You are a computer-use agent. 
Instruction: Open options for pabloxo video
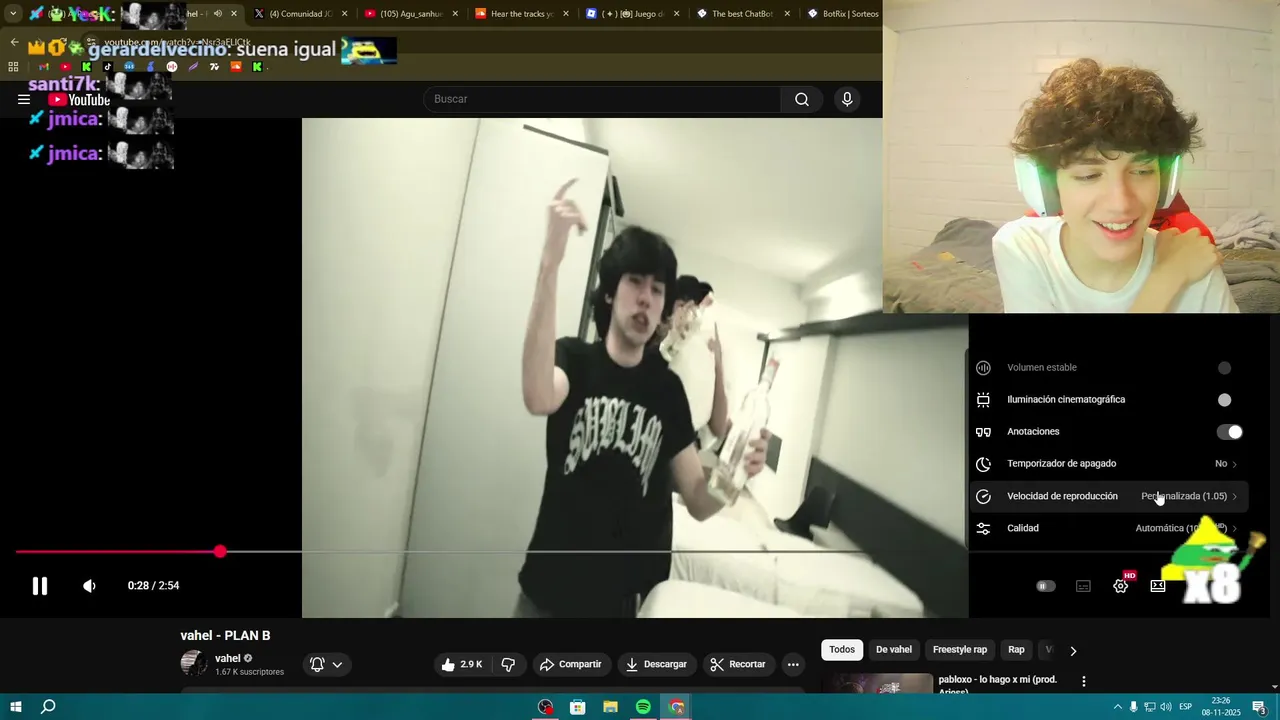click(1083, 681)
